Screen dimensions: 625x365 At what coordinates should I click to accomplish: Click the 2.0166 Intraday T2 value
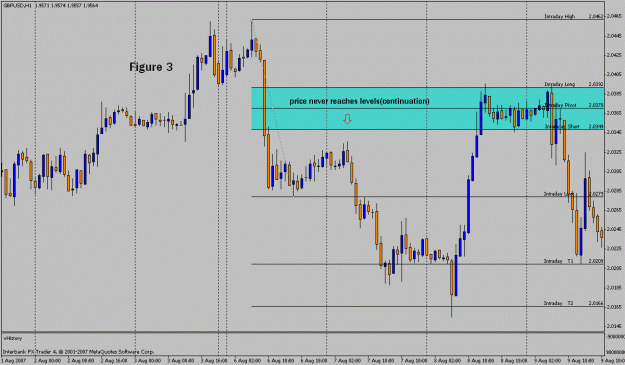click(596, 303)
